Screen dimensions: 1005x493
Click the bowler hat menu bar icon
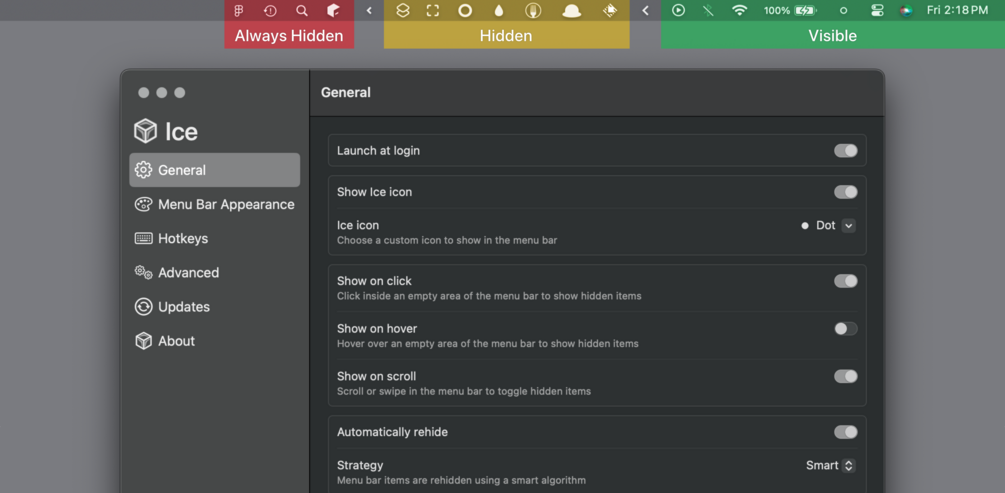(x=572, y=10)
